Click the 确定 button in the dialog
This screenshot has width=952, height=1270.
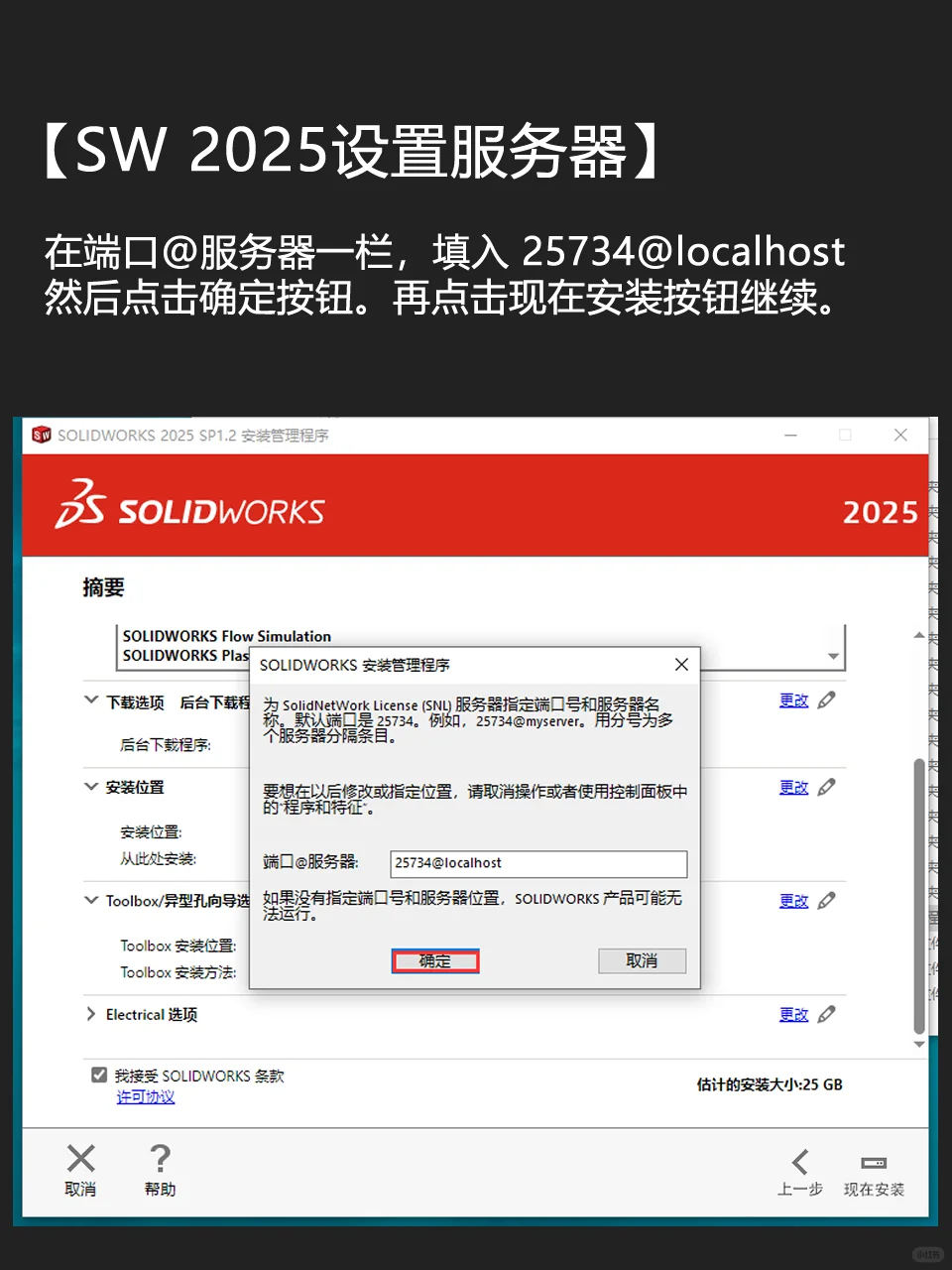[x=434, y=960]
